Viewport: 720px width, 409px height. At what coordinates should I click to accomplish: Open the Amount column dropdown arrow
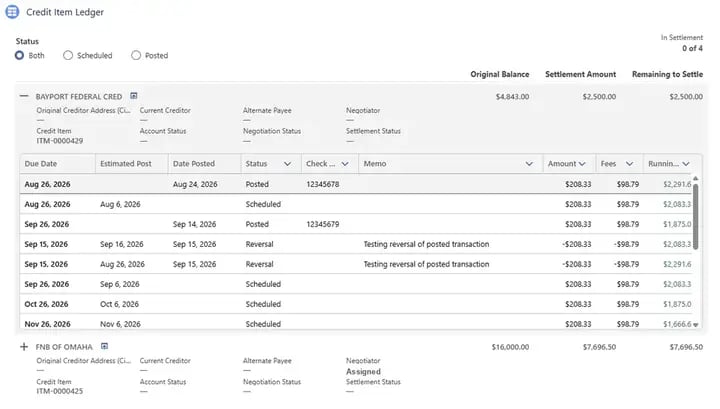click(582, 164)
